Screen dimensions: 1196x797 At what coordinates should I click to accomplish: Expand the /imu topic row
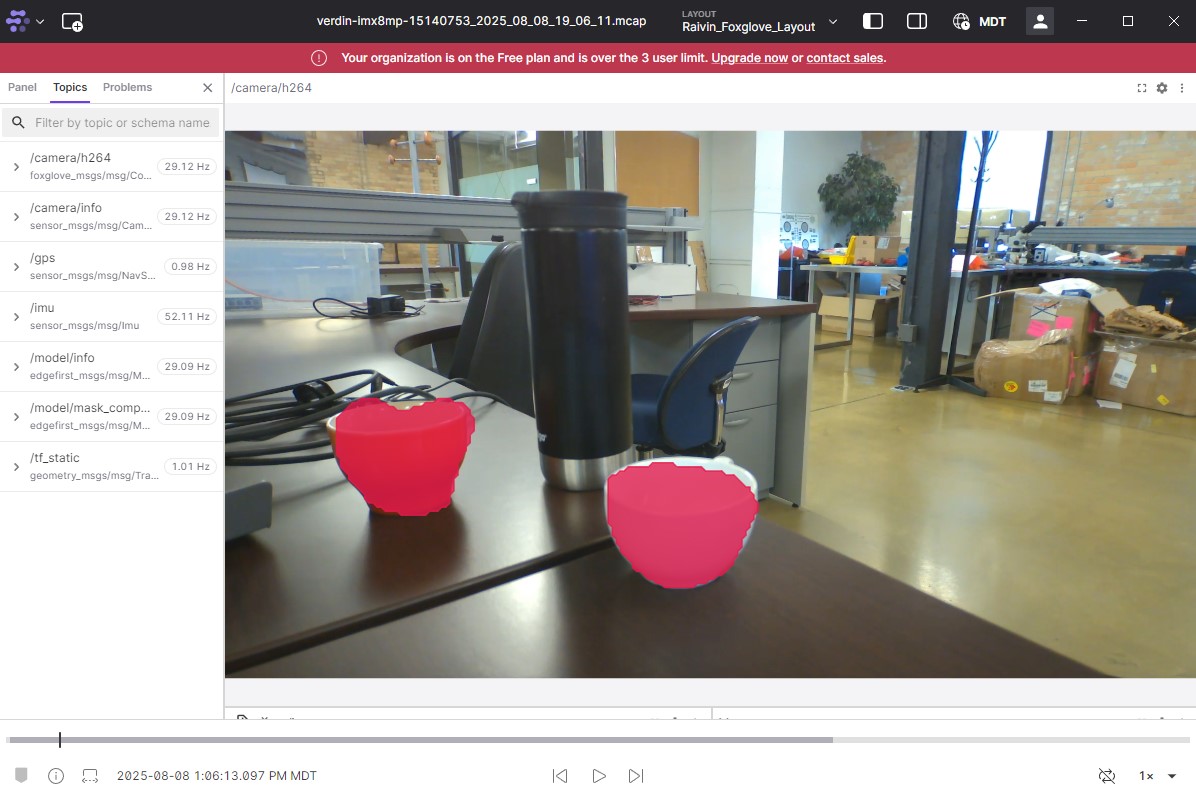click(x=16, y=317)
